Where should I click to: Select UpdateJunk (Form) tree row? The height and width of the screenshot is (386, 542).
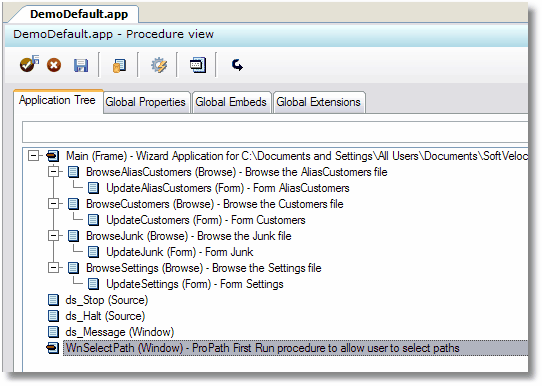[180, 252]
